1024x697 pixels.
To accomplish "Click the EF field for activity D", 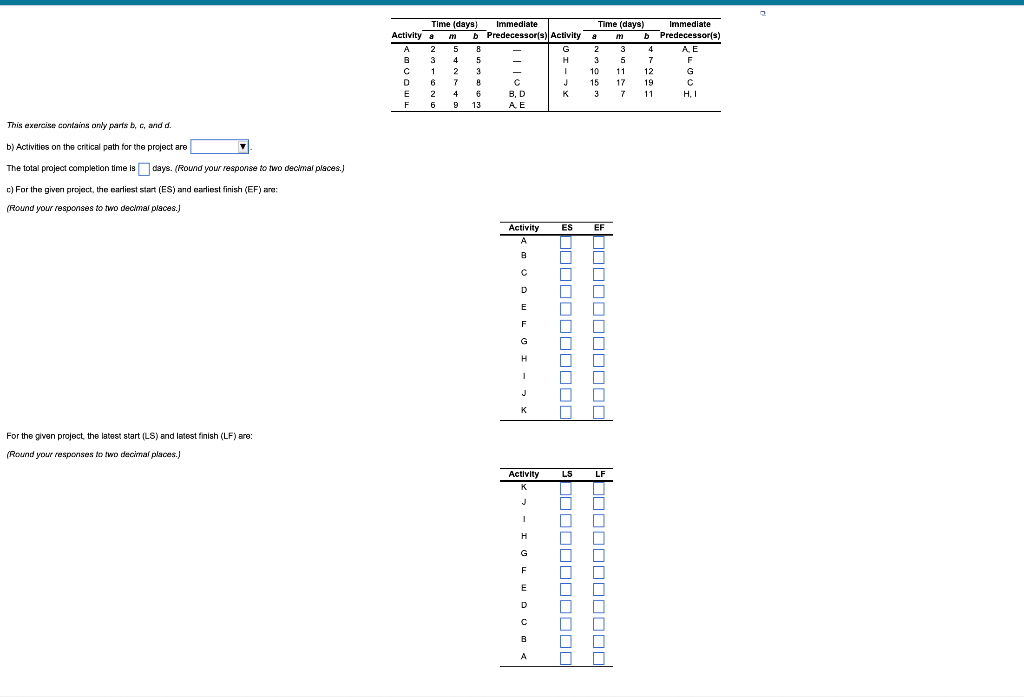I will tap(599, 291).
